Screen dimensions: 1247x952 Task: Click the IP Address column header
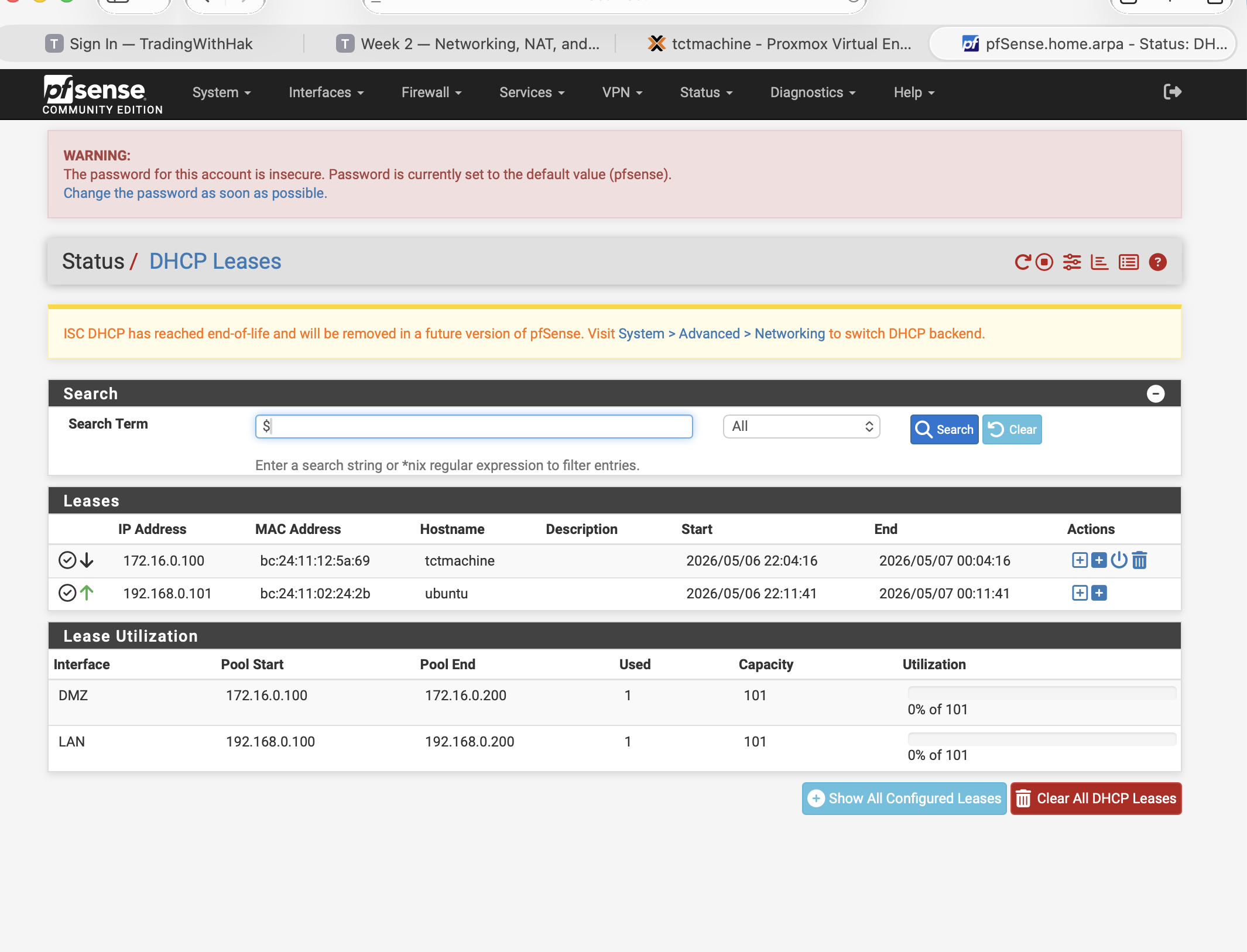[152, 529]
